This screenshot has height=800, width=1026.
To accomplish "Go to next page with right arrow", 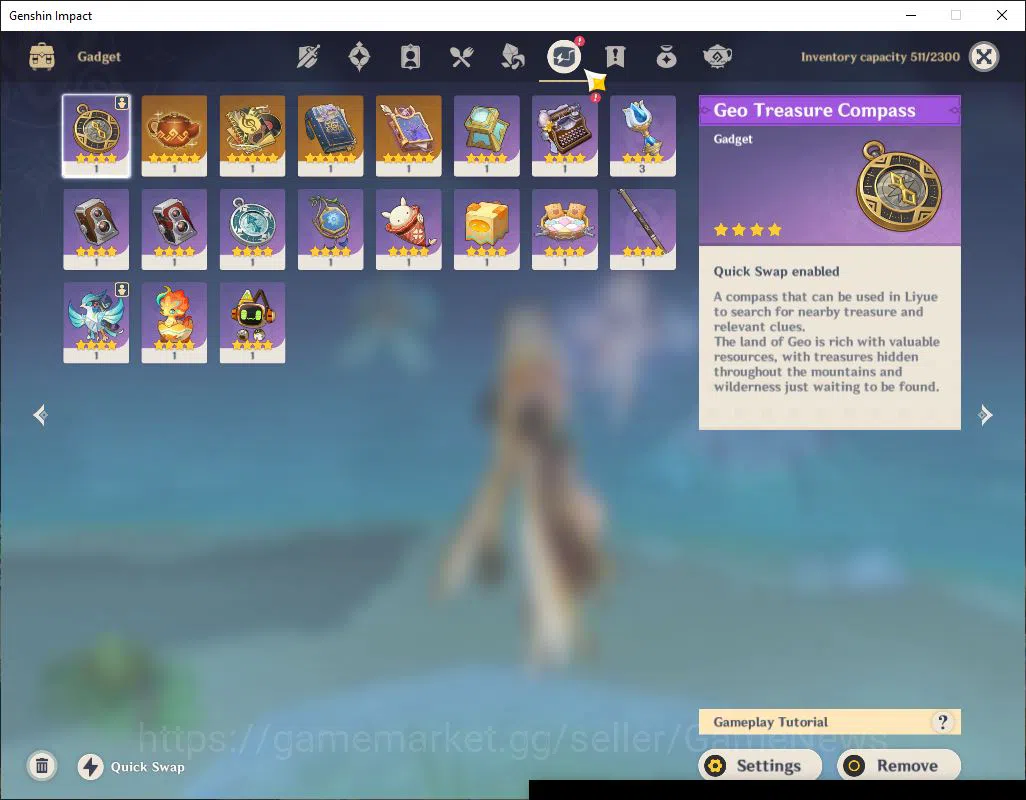I will tap(985, 415).
